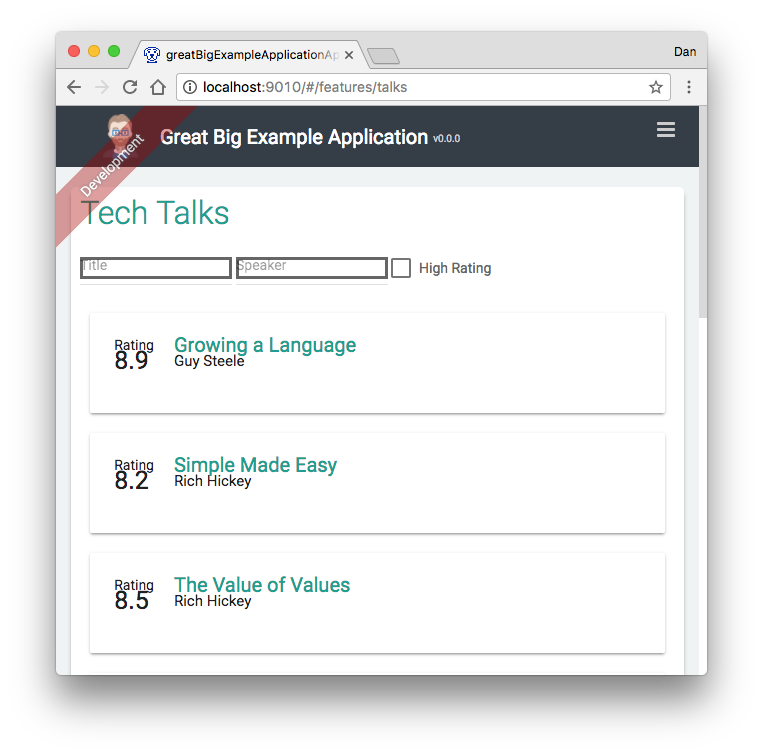The height and width of the screenshot is (755, 763).
Task: Click the page vertical scrollbar thumb
Action: pos(703,212)
